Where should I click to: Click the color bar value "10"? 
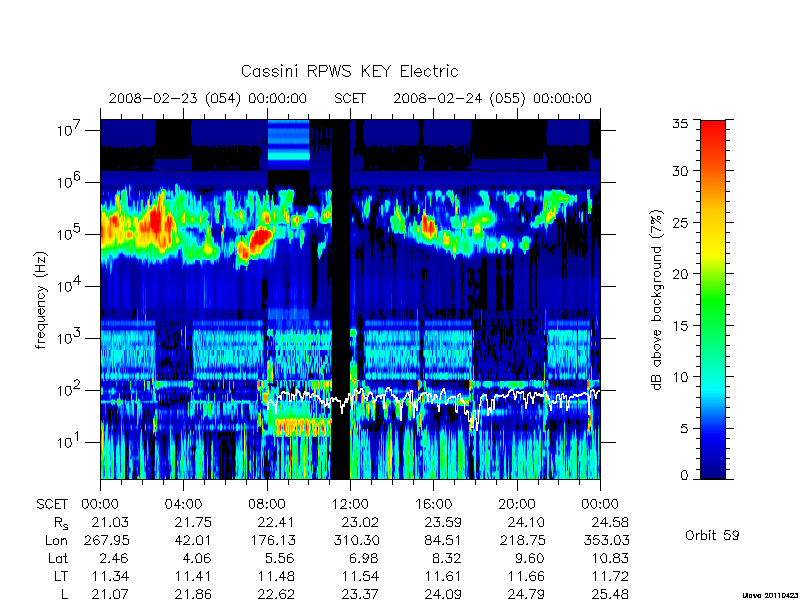pos(680,377)
